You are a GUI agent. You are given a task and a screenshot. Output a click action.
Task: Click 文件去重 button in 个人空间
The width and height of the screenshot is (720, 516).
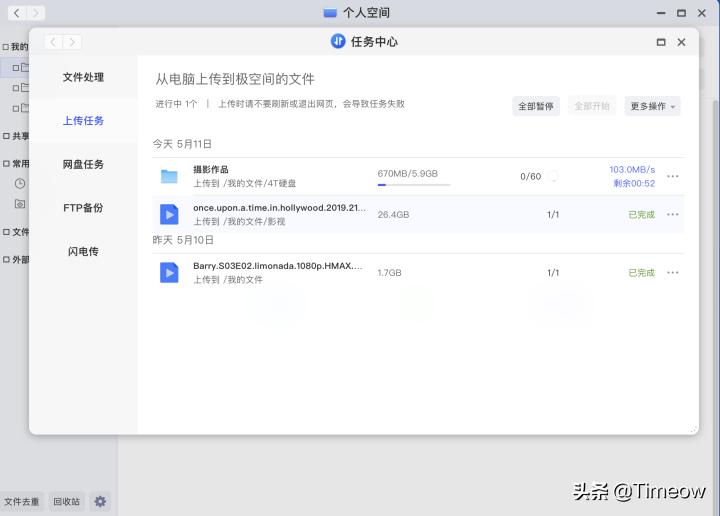(22, 501)
